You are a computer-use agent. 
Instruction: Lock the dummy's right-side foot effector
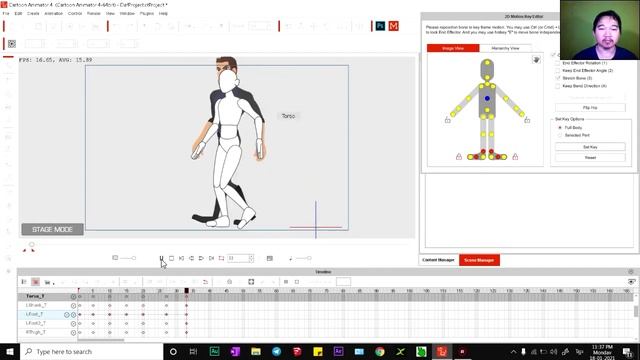point(515,156)
